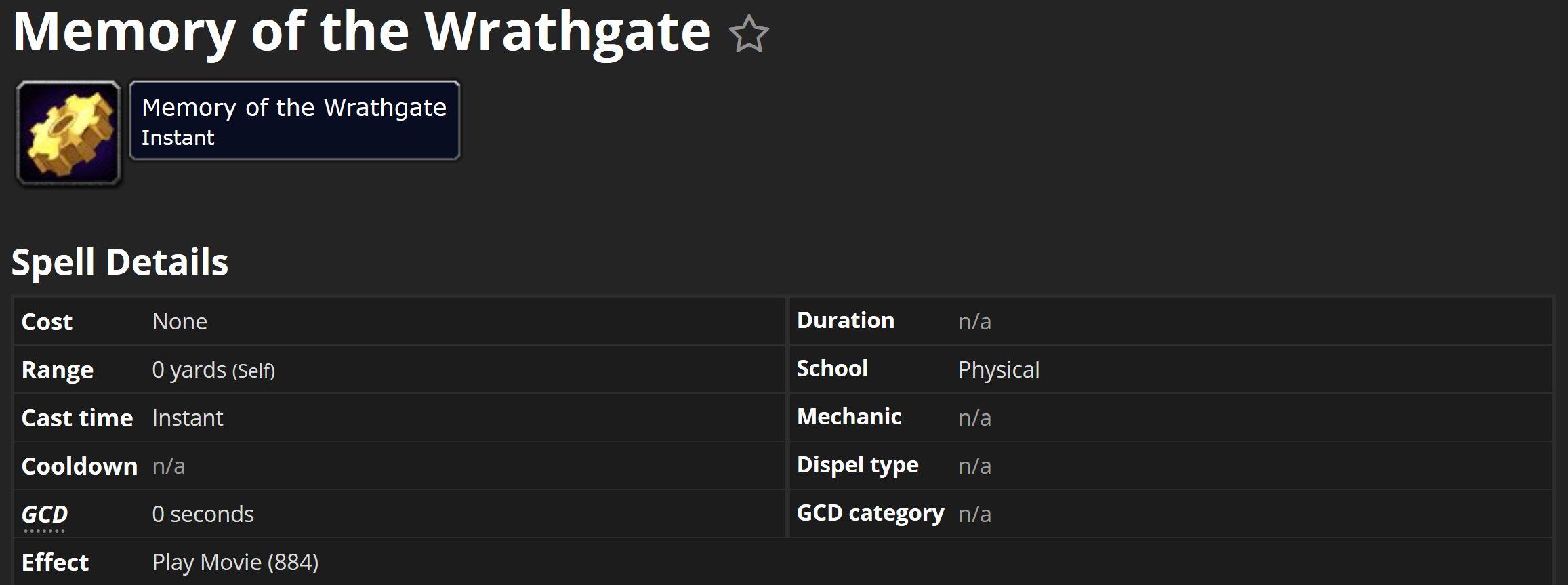Viewport: 1568px width, 585px height.
Task: Click the Duration label
Action: [x=846, y=320]
